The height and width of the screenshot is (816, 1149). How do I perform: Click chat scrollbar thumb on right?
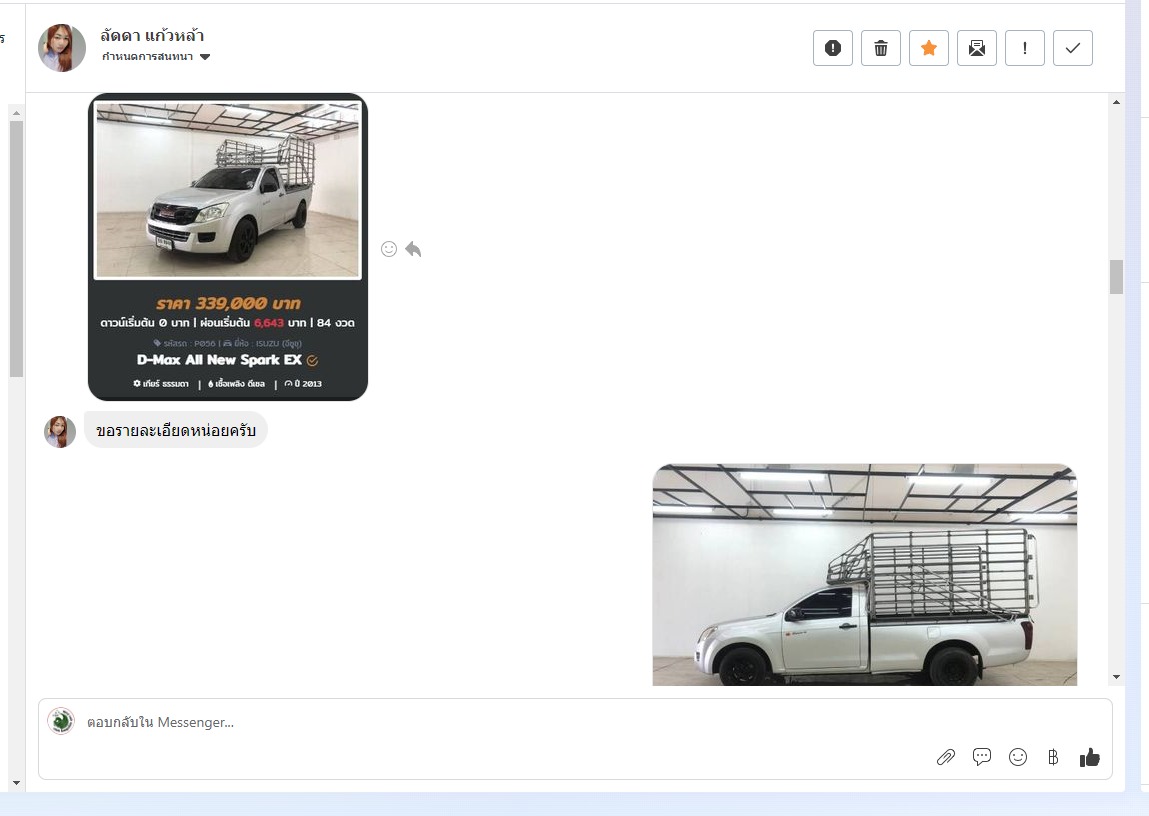point(1116,277)
